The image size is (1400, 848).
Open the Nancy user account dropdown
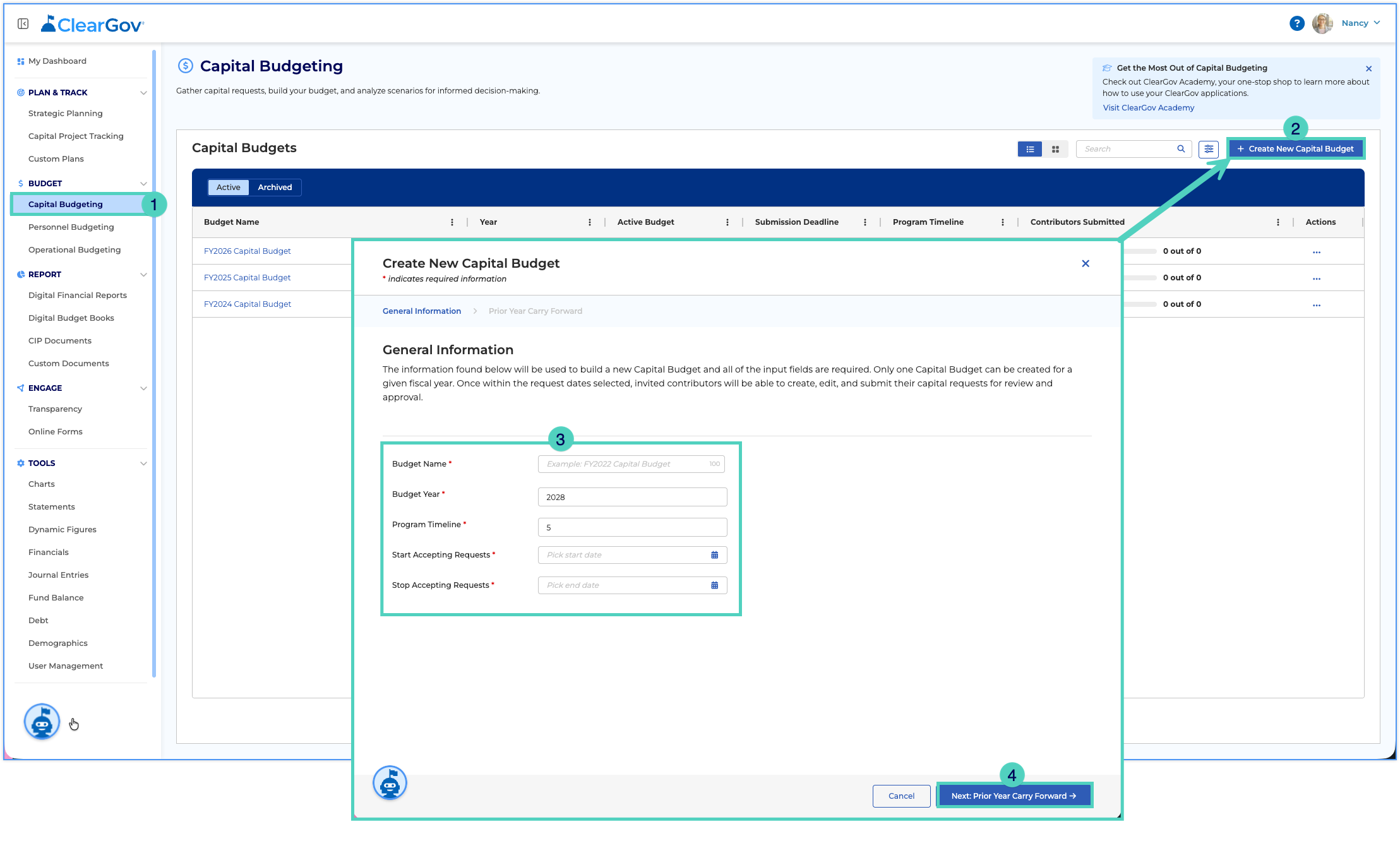coord(1361,23)
